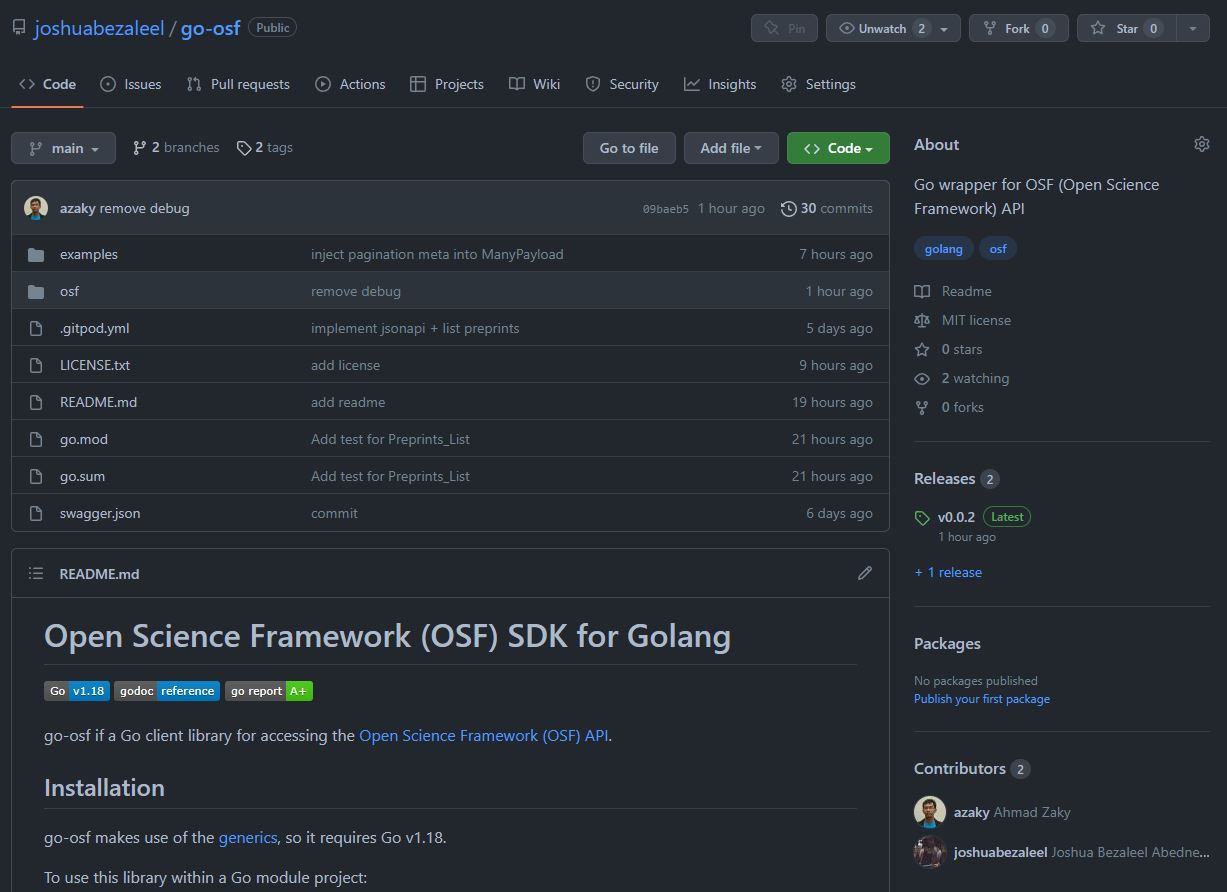Open the Star lists dropdown arrow
The image size is (1227, 892).
coord(1192,28)
